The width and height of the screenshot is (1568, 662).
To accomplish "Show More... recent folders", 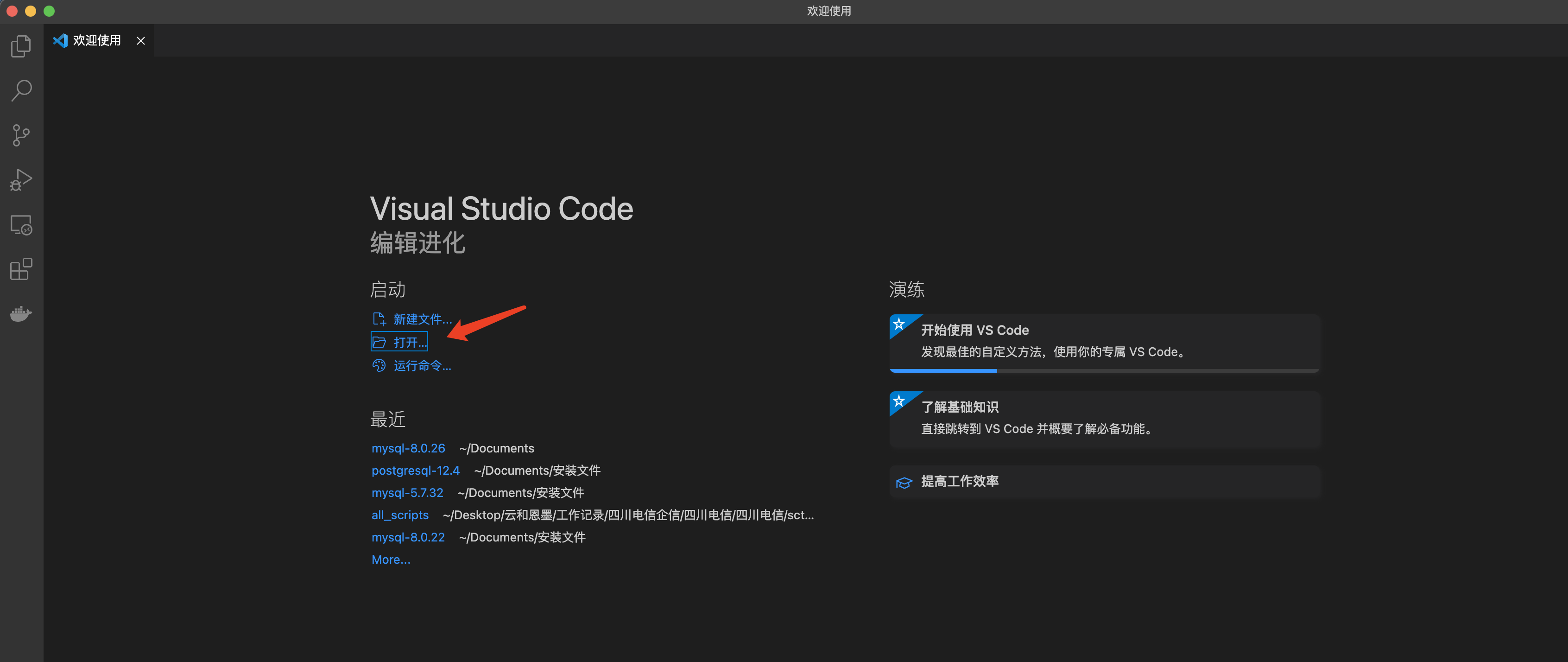I will 391,560.
